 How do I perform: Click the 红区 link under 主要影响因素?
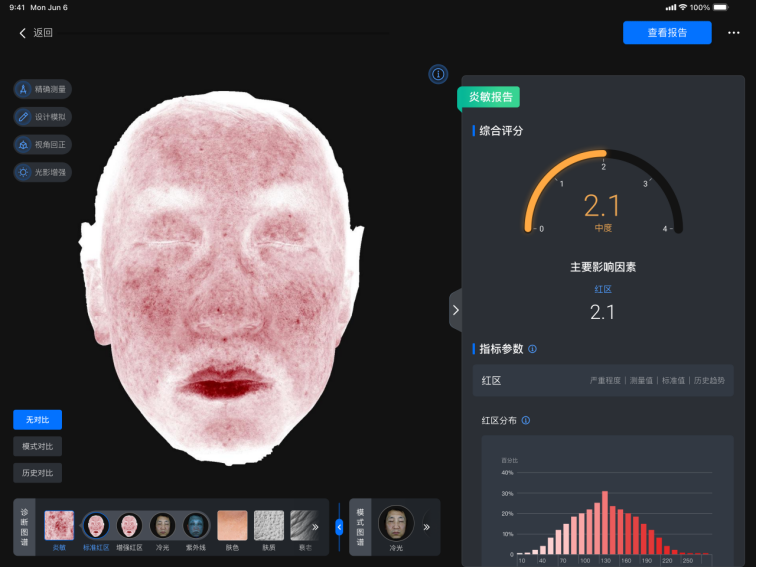click(x=603, y=289)
